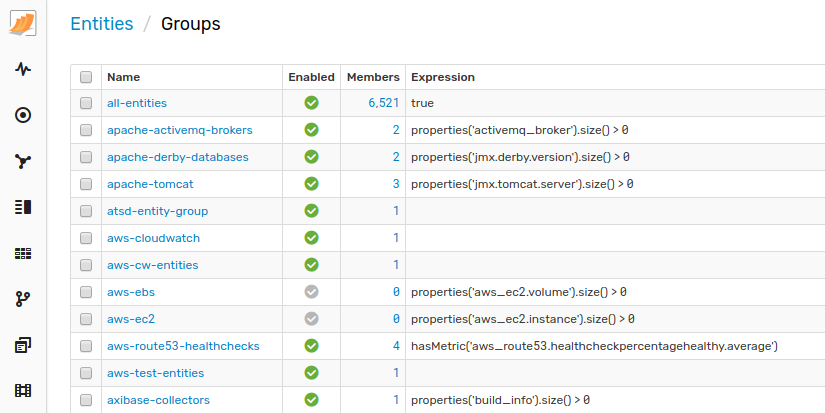Click the gray disabled status icon for aws-ec2

coord(311,319)
